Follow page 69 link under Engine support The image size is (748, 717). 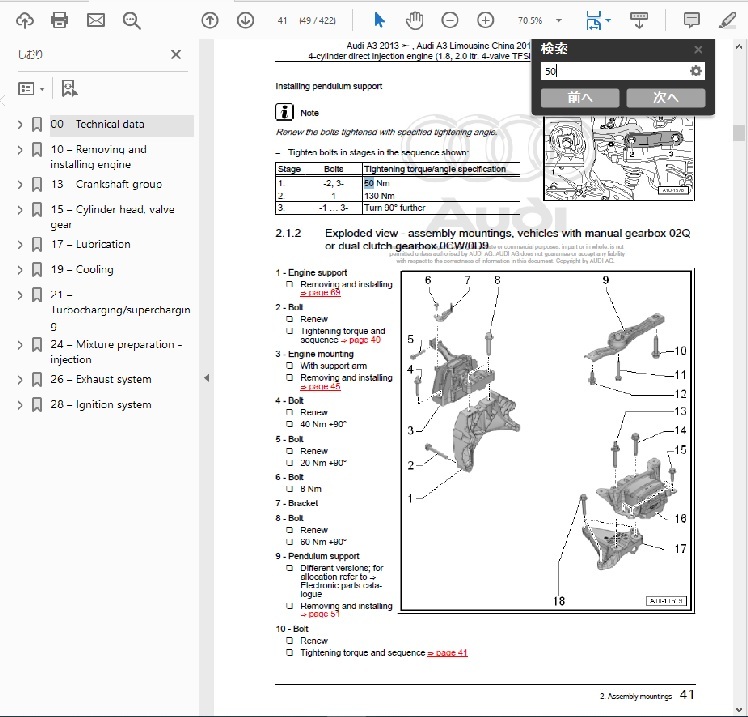[320, 292]
